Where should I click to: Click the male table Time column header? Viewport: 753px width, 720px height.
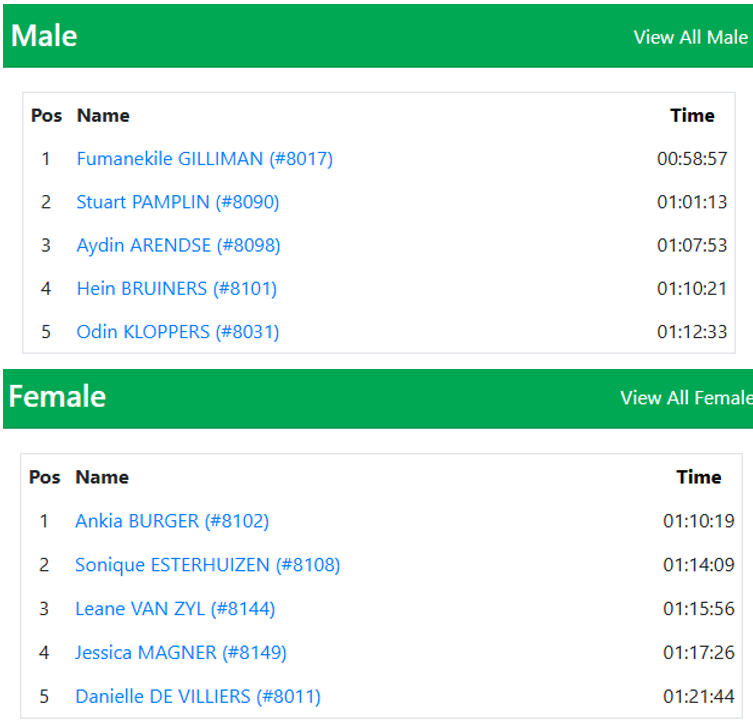click(692, 115)
